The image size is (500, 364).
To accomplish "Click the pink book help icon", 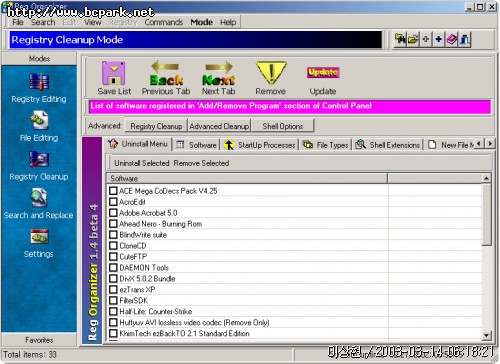I will tap(452, 40).
